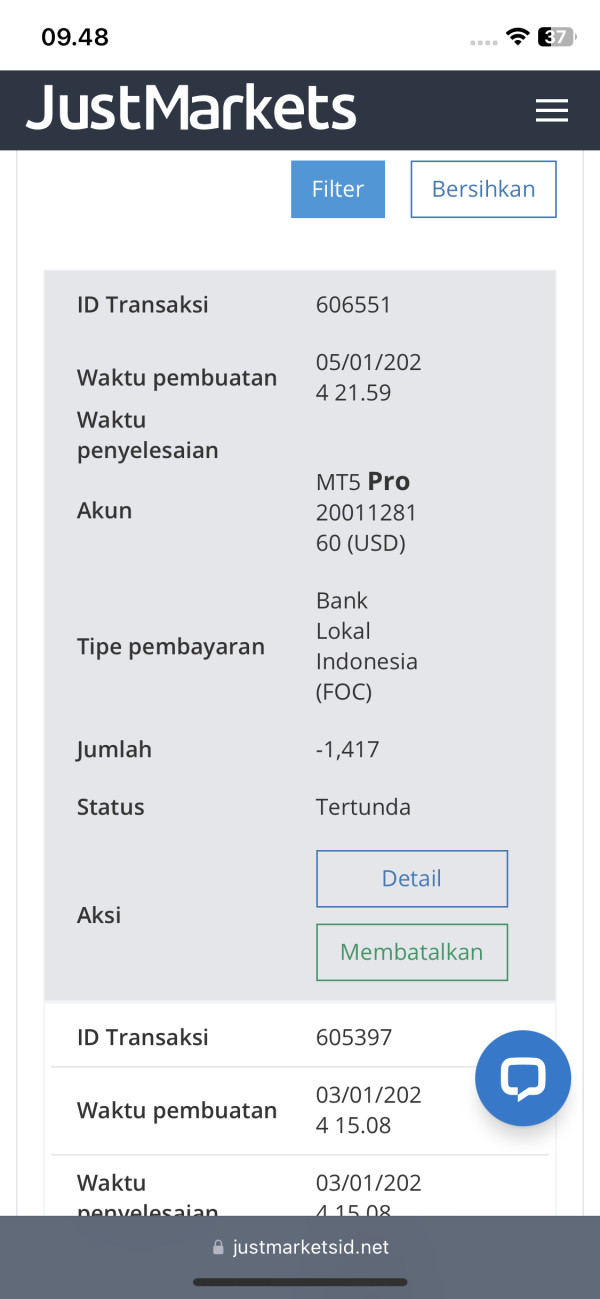Tap the Tertunda status value

pyautogui.click(x=363, y=807)
